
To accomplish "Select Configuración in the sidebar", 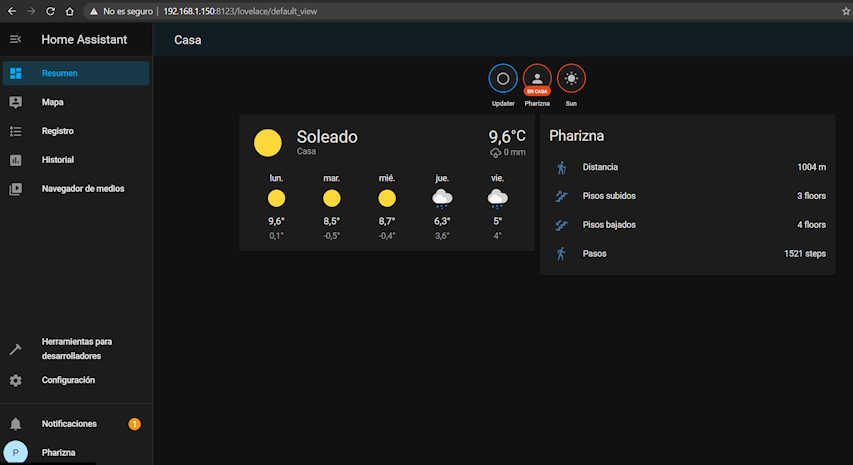I will coord(76,380).
